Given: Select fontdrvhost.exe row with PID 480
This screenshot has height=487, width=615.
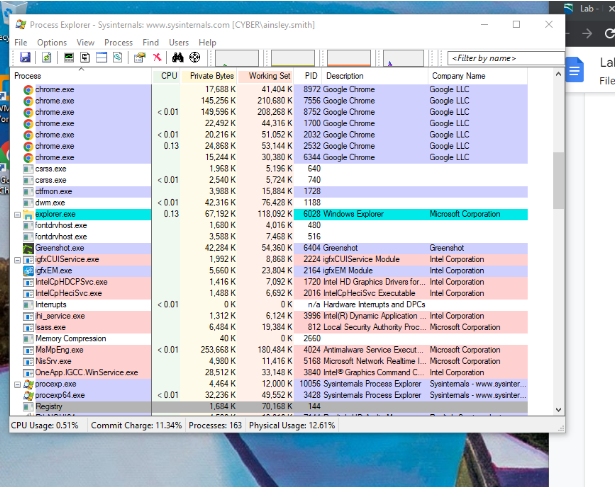Looking at the screenshot, I should pyautogui.click(x=269, y=225).
